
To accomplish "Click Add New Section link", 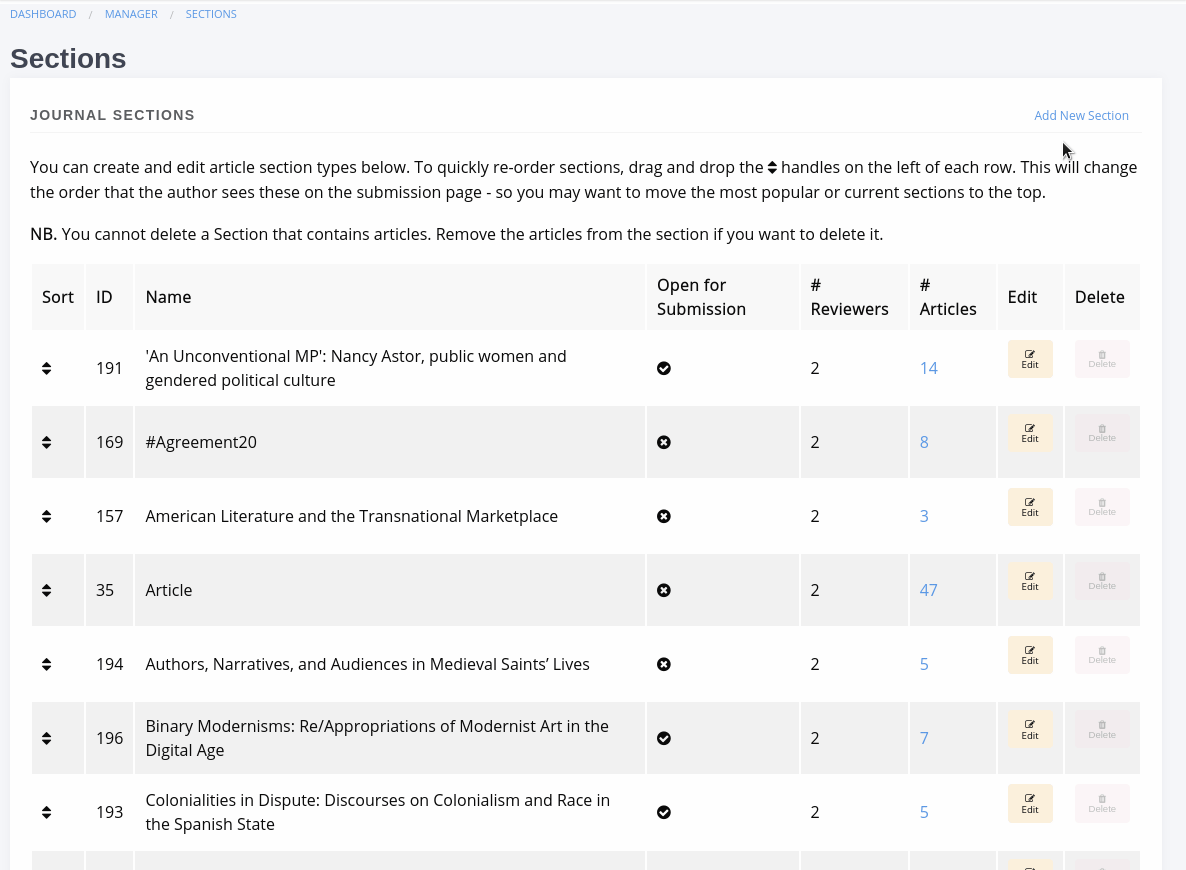I will (1081, 116).
